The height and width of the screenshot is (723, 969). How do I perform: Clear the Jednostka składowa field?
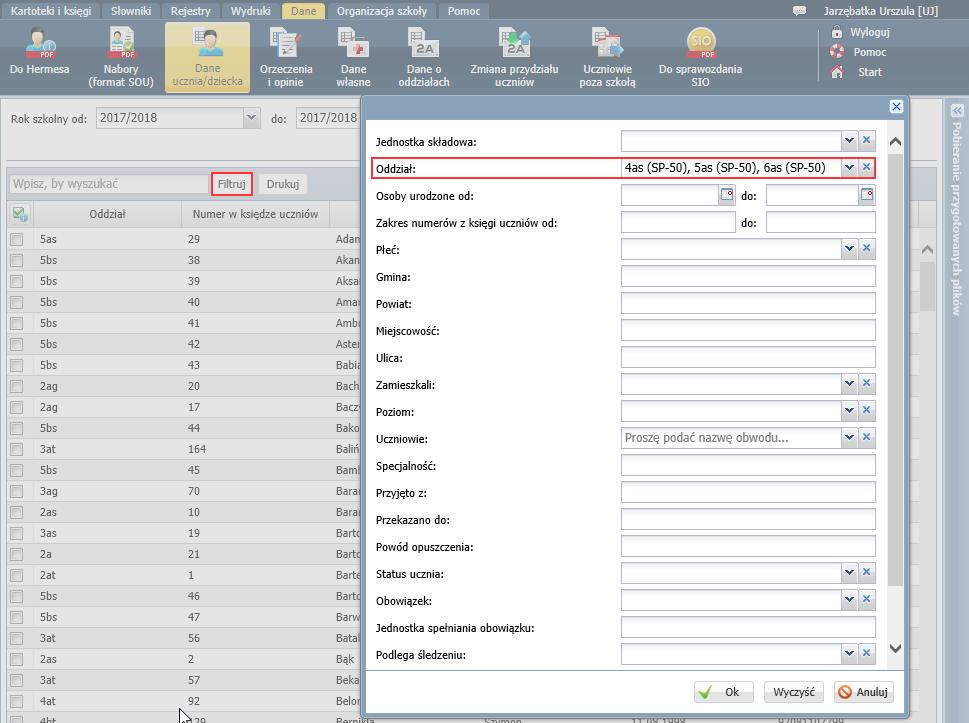click(866, 140)
